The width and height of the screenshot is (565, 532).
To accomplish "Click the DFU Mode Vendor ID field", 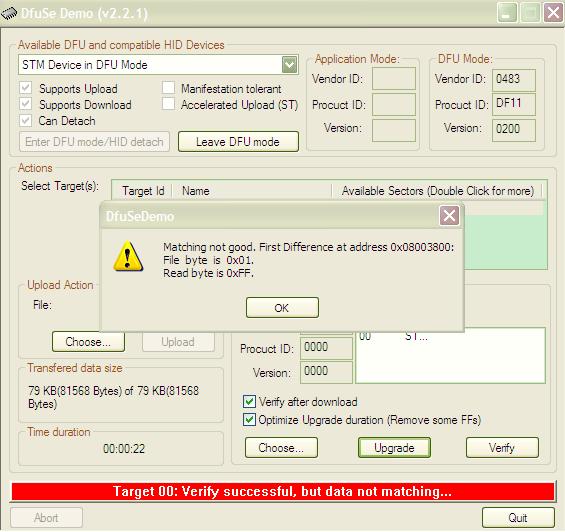I will (514, 80).
